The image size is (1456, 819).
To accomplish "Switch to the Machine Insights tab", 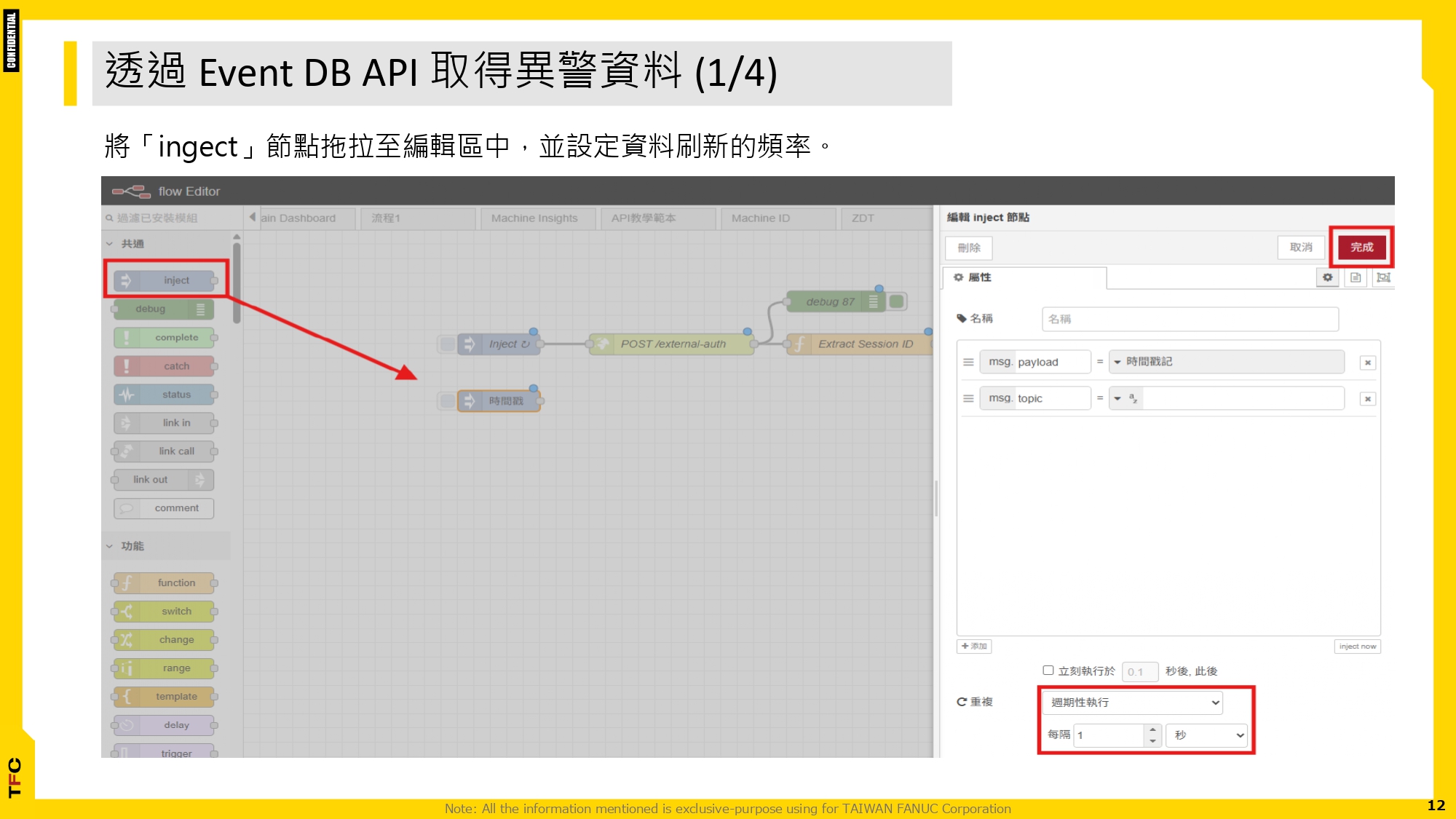I will pyautogui.click(x=534, y=218).
